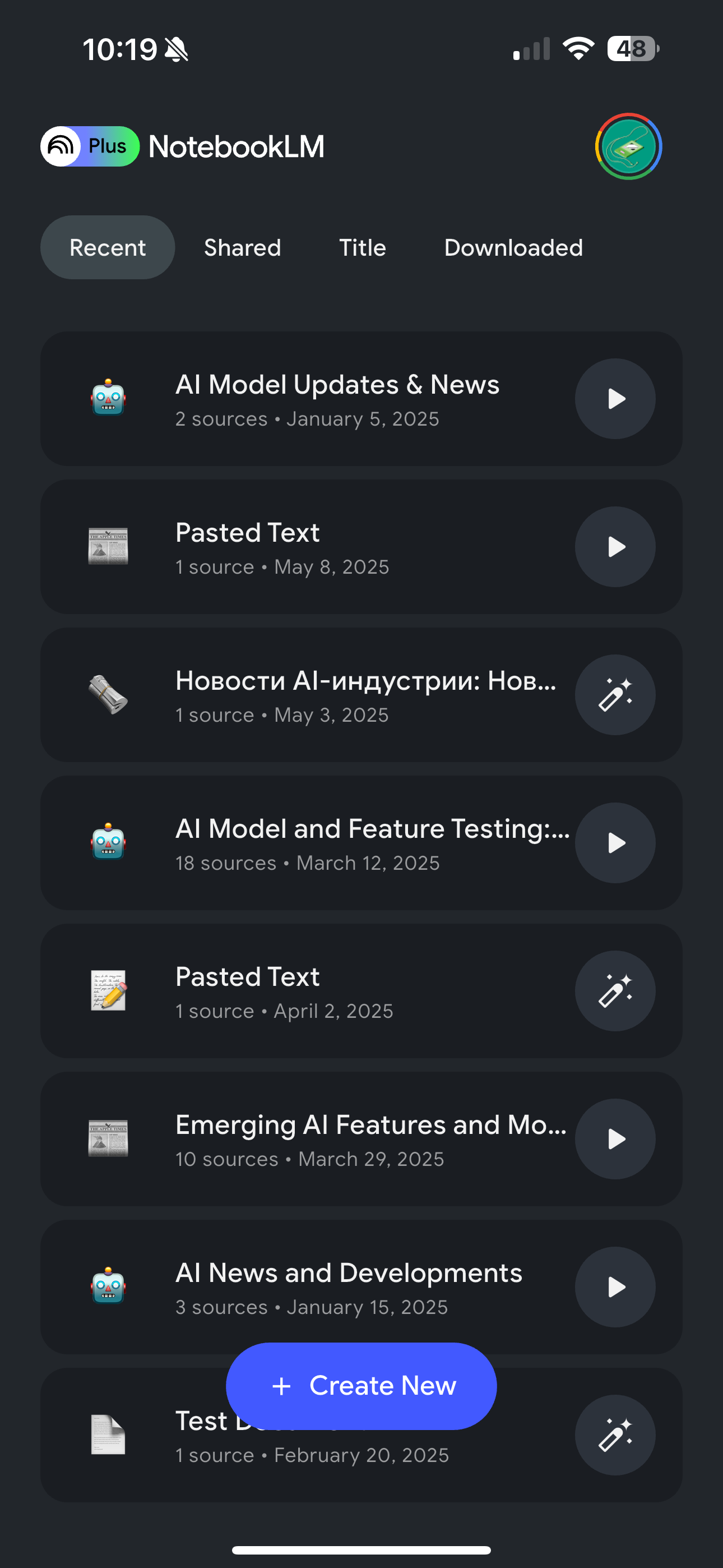The height and width of the screenshot is (1568, 723).
Task: Play audio for AI Model Updates & News
Action: (x=615, y=399)
